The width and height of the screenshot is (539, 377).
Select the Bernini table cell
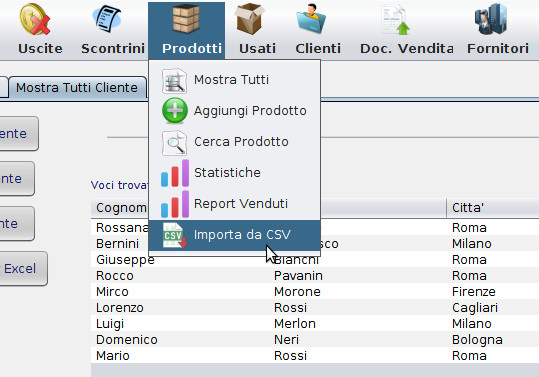(117, 244)
